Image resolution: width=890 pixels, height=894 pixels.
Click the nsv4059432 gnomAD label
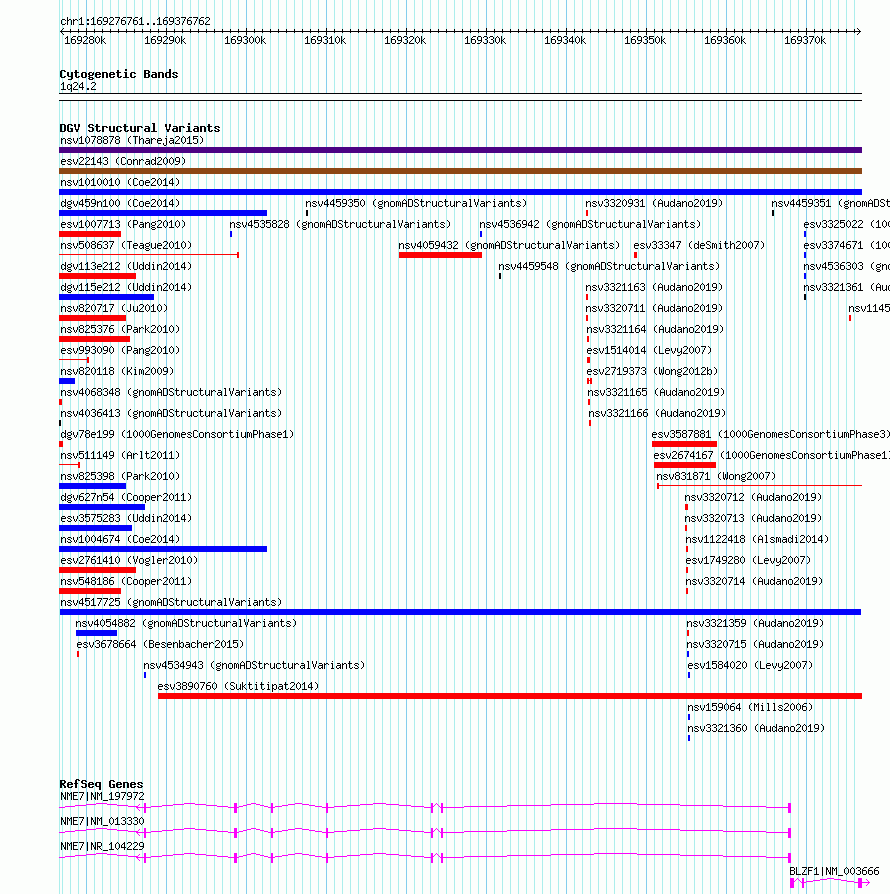(x=509, y=246)
